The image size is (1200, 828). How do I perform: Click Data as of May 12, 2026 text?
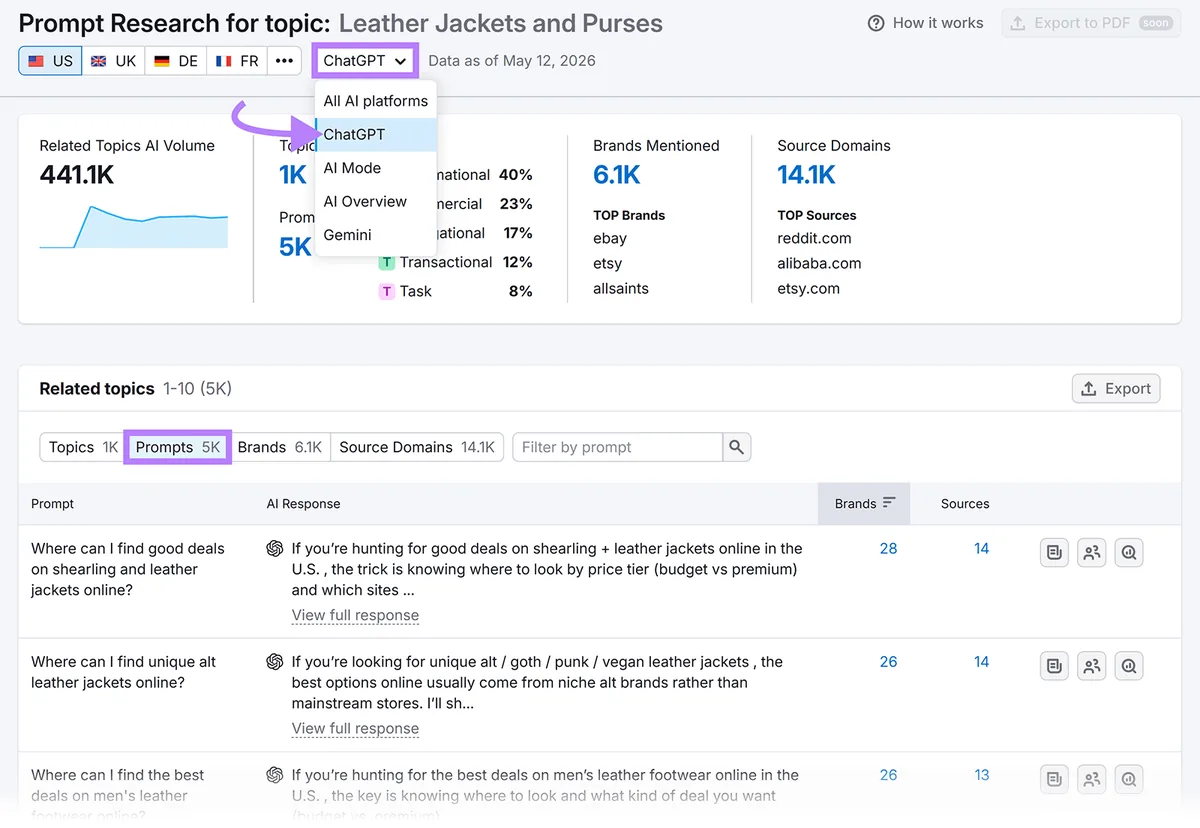pos(512,60)
